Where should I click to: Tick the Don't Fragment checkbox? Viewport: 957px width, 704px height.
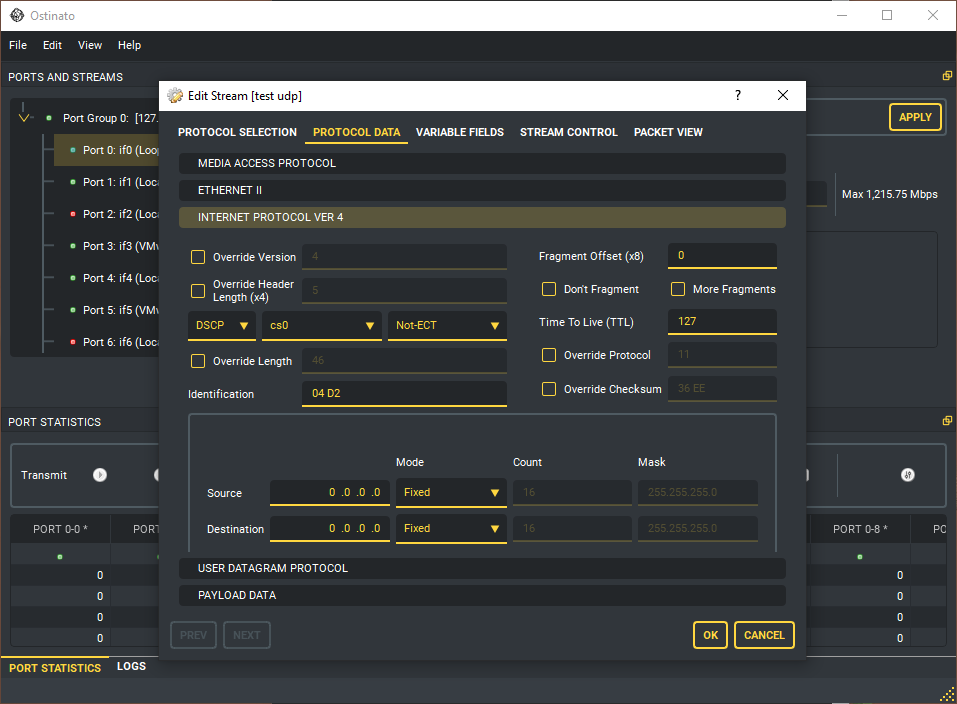[x=549, y=289]
